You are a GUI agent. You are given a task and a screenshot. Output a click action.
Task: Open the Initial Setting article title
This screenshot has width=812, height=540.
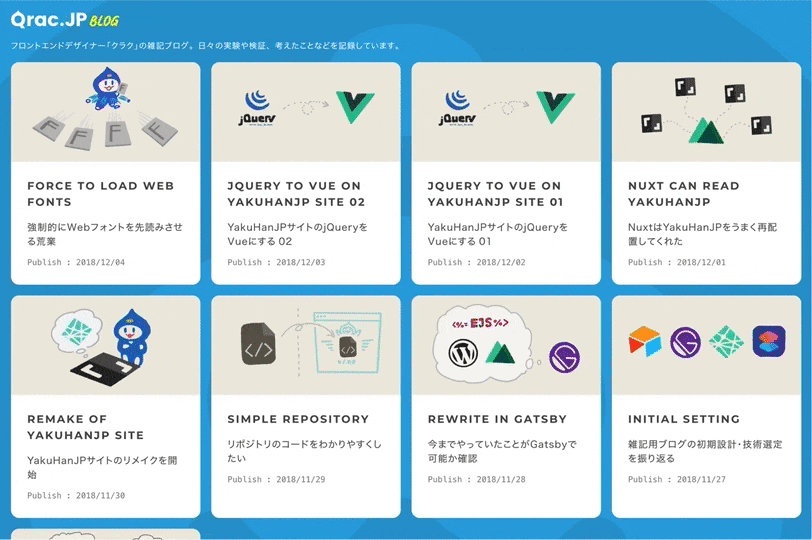pyautogui.click(x=684, y=419)
